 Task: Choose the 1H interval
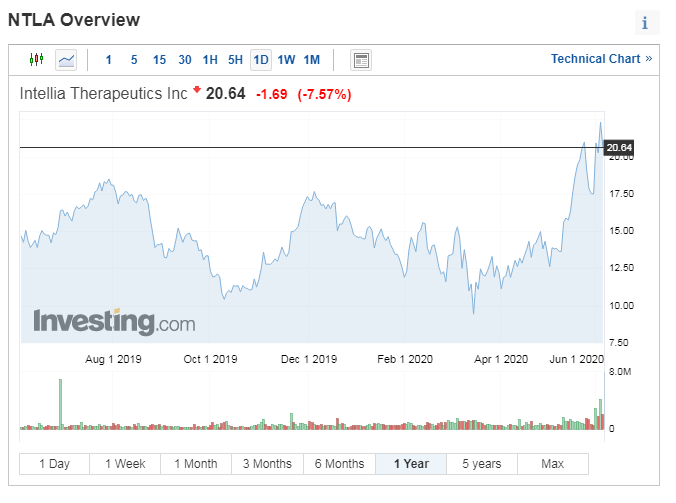coord(210,59)
